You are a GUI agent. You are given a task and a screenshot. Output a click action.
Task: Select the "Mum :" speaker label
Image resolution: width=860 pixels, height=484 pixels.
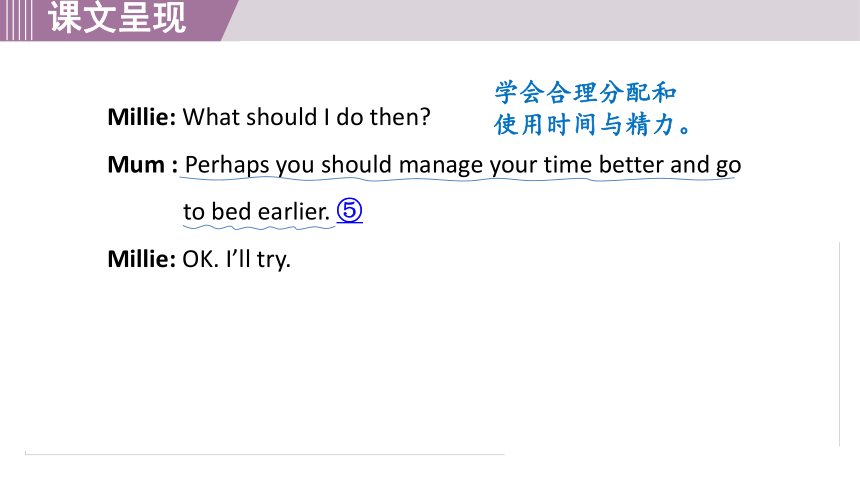tap(142, 164)
